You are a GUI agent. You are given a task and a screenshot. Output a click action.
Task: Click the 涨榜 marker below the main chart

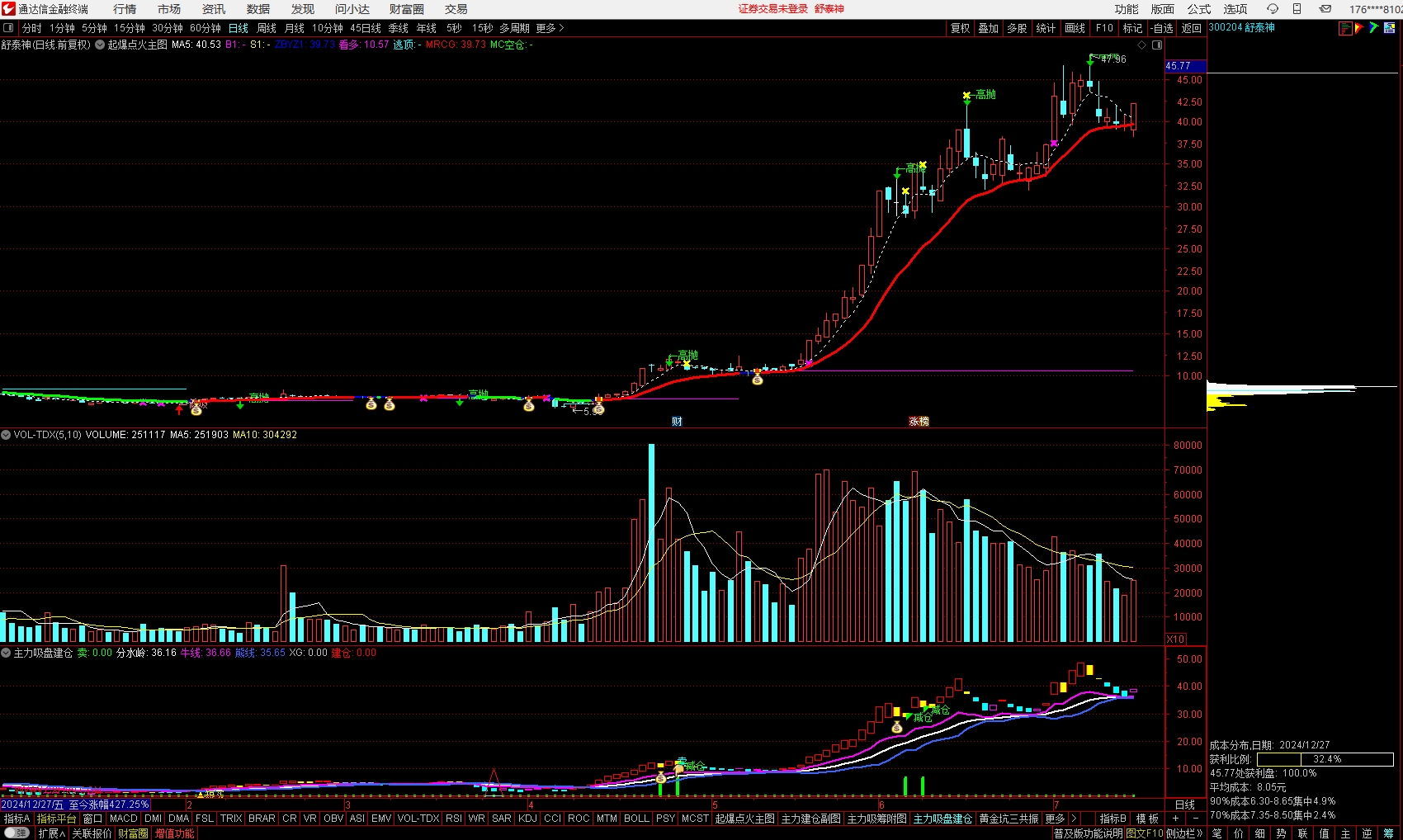pos(919,422)
